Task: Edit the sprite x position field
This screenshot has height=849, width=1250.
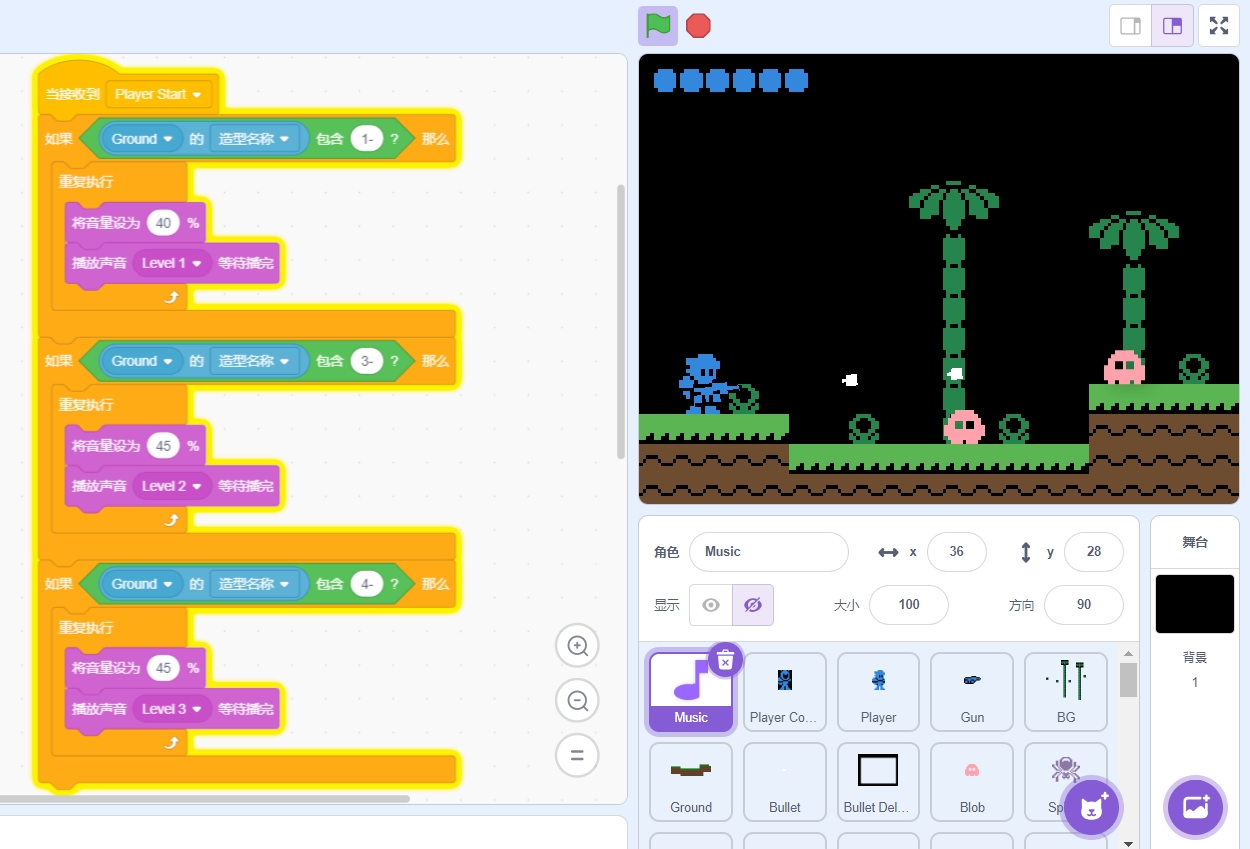Action: tap(956, 552)
